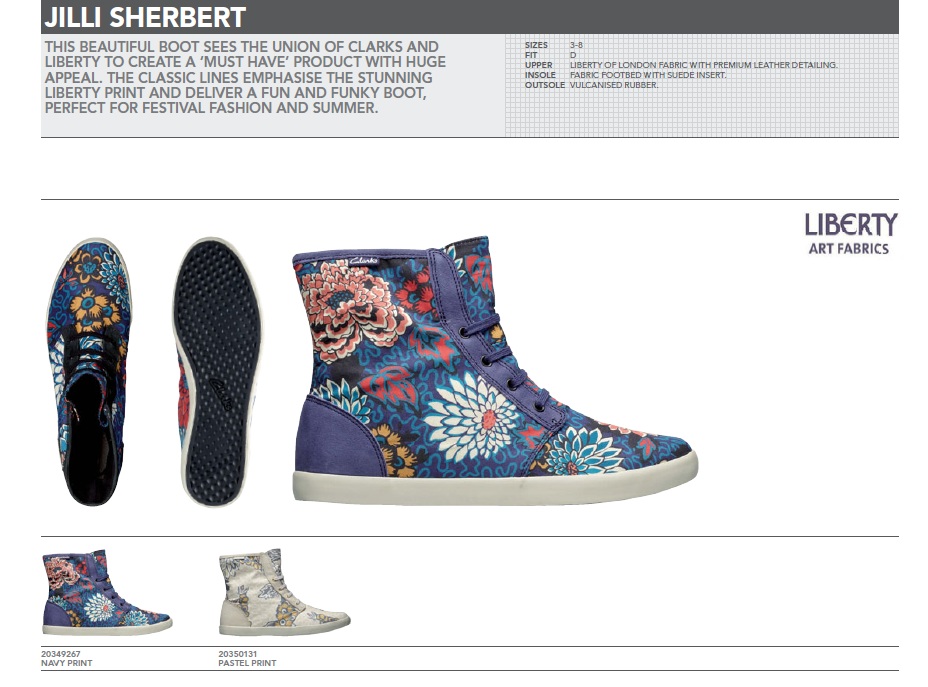The width and height of the screenshot is (928, 687).
Task: Click the OUTSOLE vulcanised rubber text
Action: [614, 85]
